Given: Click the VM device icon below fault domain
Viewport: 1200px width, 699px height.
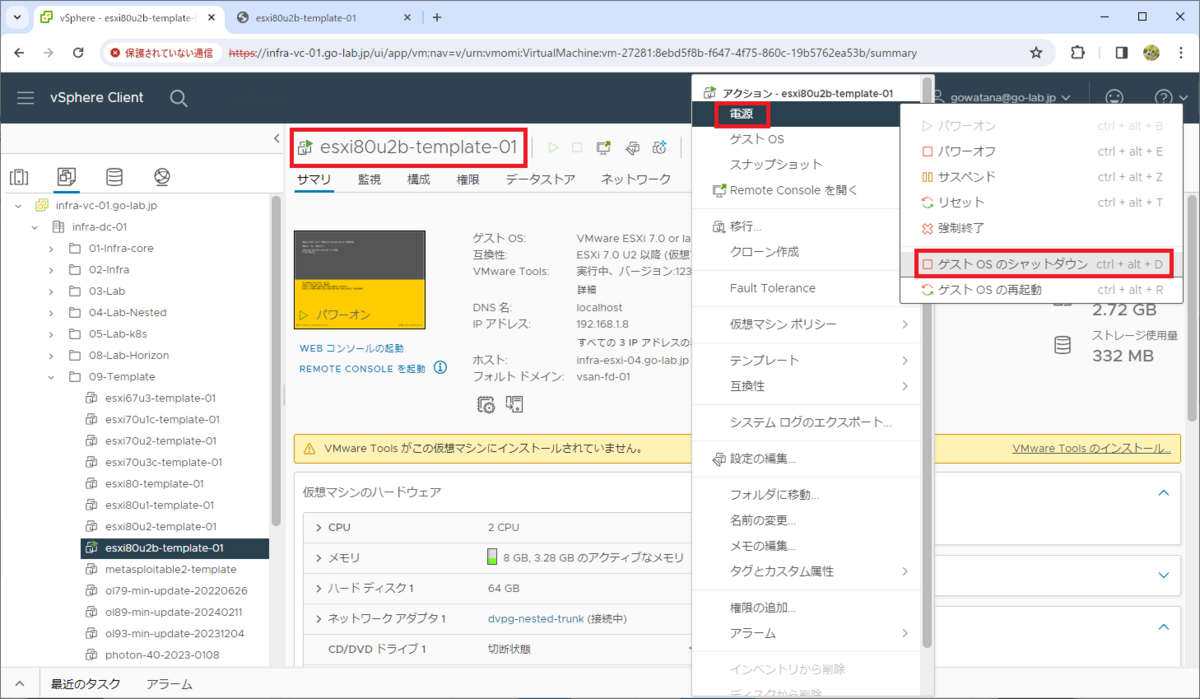Looking at the screenshot, I should point(515,404).
